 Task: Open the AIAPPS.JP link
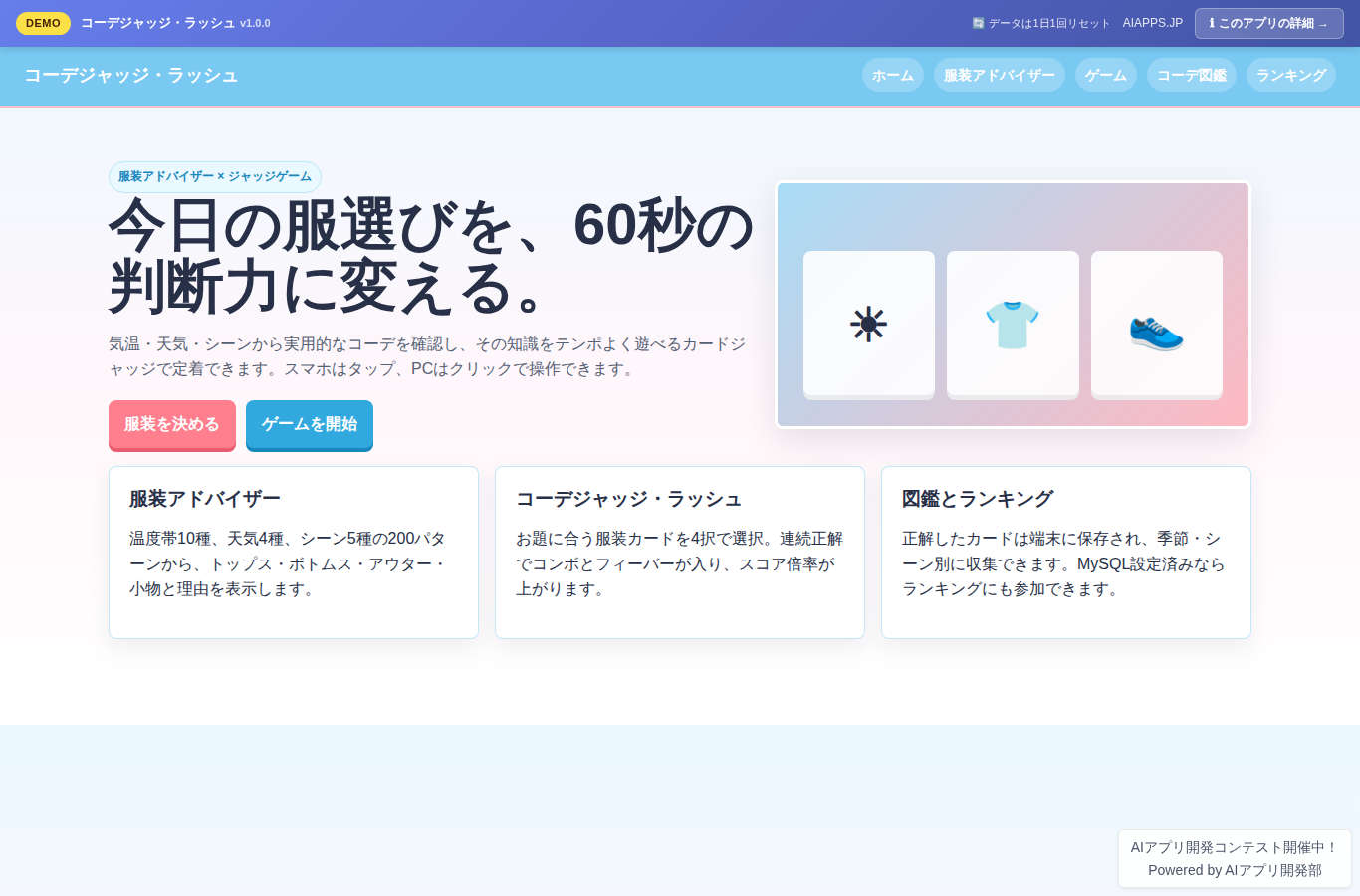pos(1153,23)
